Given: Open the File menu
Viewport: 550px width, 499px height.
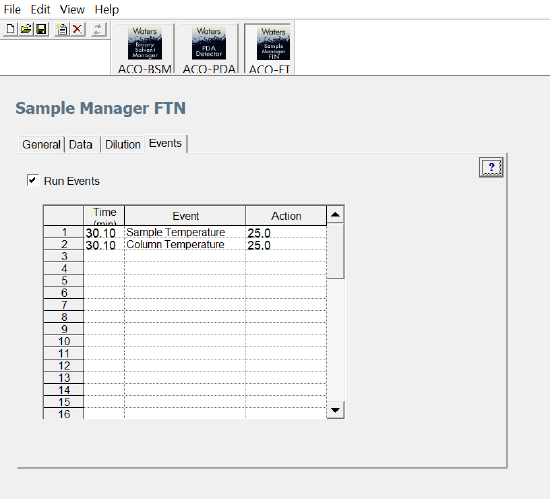Looking at the screenshot, I should (12, 9).
